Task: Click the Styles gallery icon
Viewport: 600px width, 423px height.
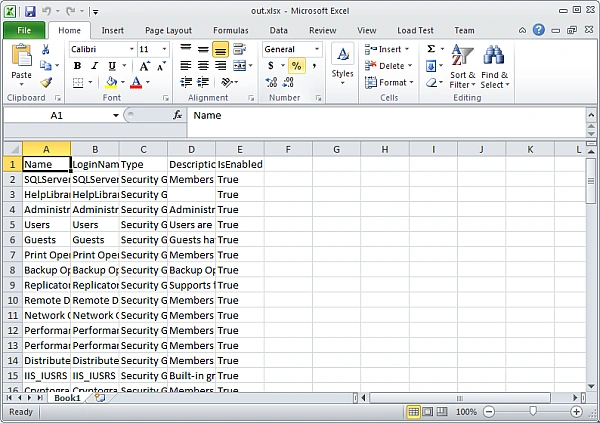Action: click(x=342, y=54)
